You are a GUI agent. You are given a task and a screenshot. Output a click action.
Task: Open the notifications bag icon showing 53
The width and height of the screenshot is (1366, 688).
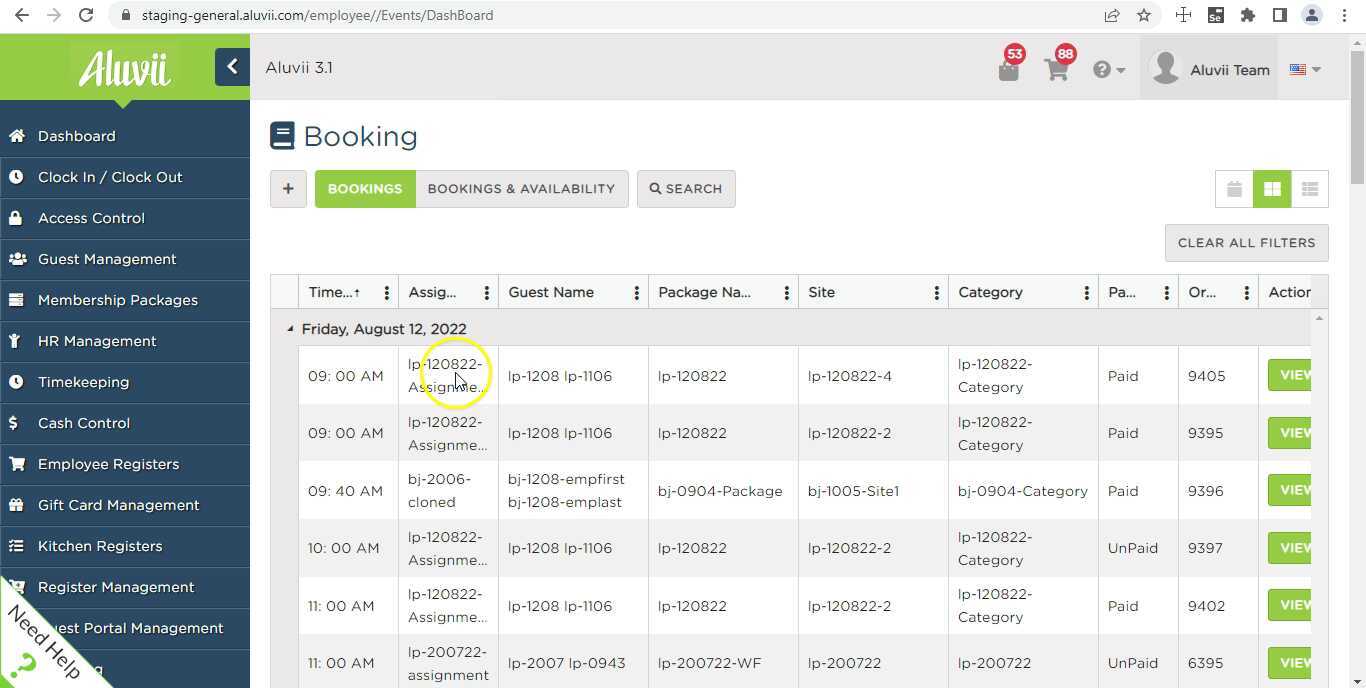point(1008,68)
